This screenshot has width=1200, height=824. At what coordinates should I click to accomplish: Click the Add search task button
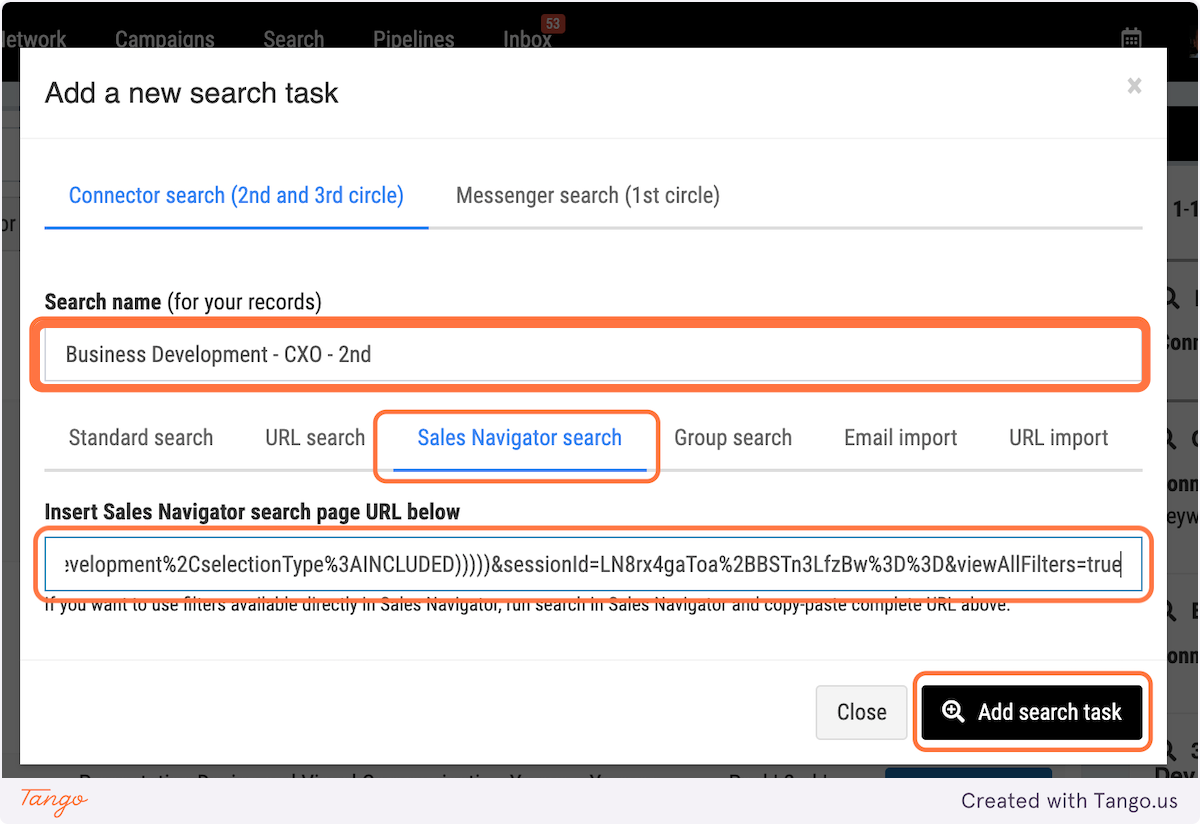point(1032,712)
